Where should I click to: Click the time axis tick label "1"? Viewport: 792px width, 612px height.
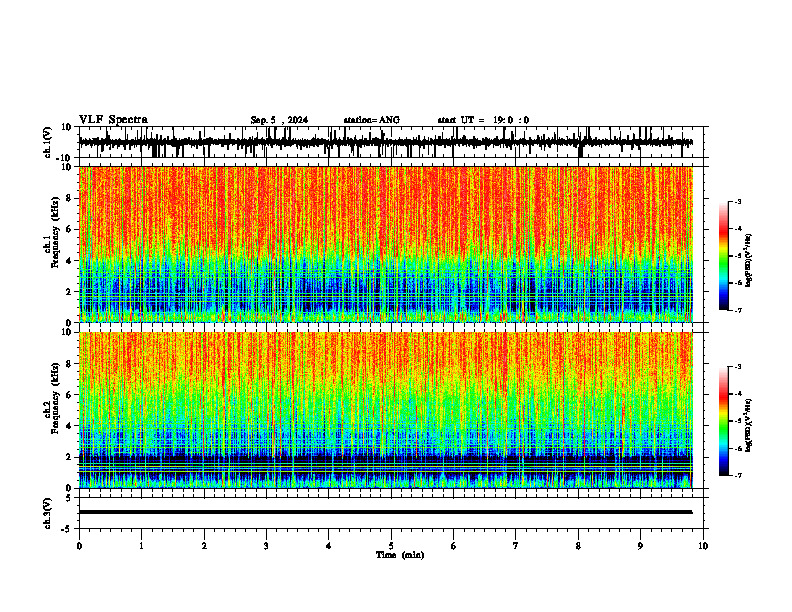(x=141, y=546)
